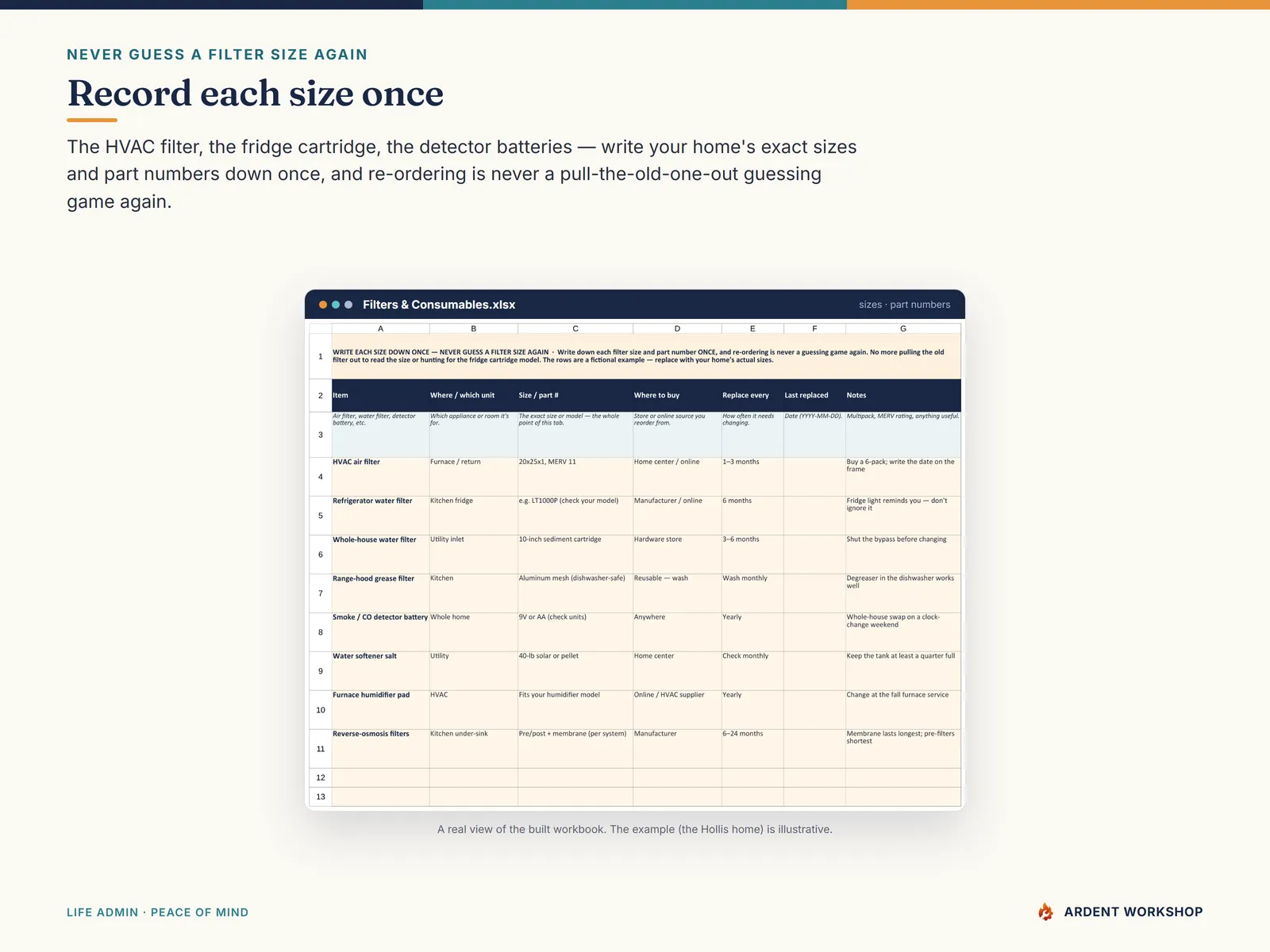Click the 'e.g. LT1000P (check your model)' cell

coord(575,516)
